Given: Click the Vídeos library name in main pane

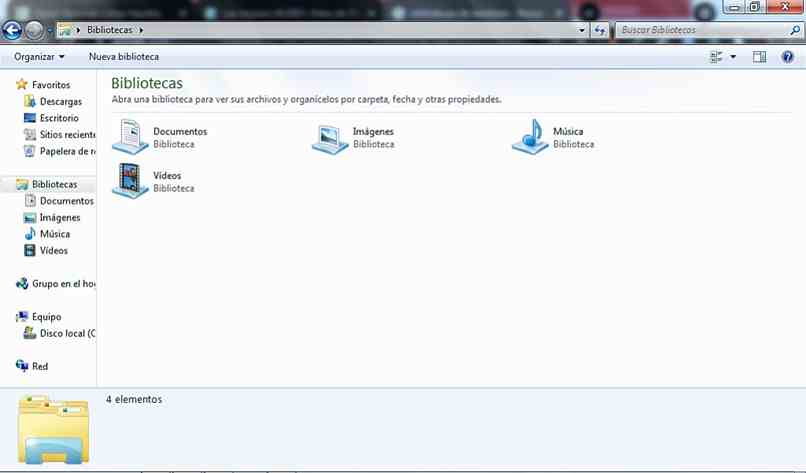Looking at the screenshot, I should coord(167,175).
